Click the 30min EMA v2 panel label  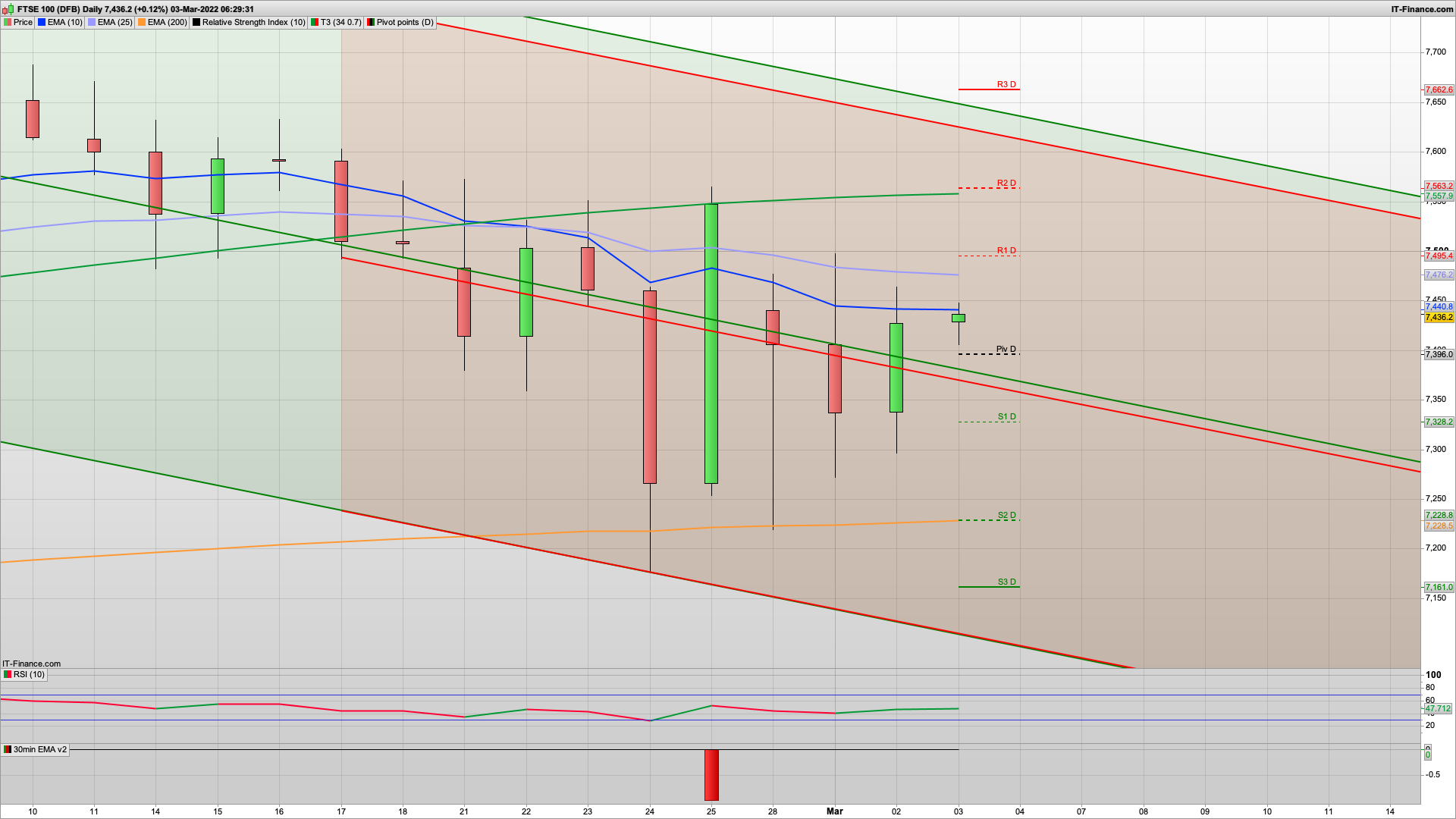[35, 749]
